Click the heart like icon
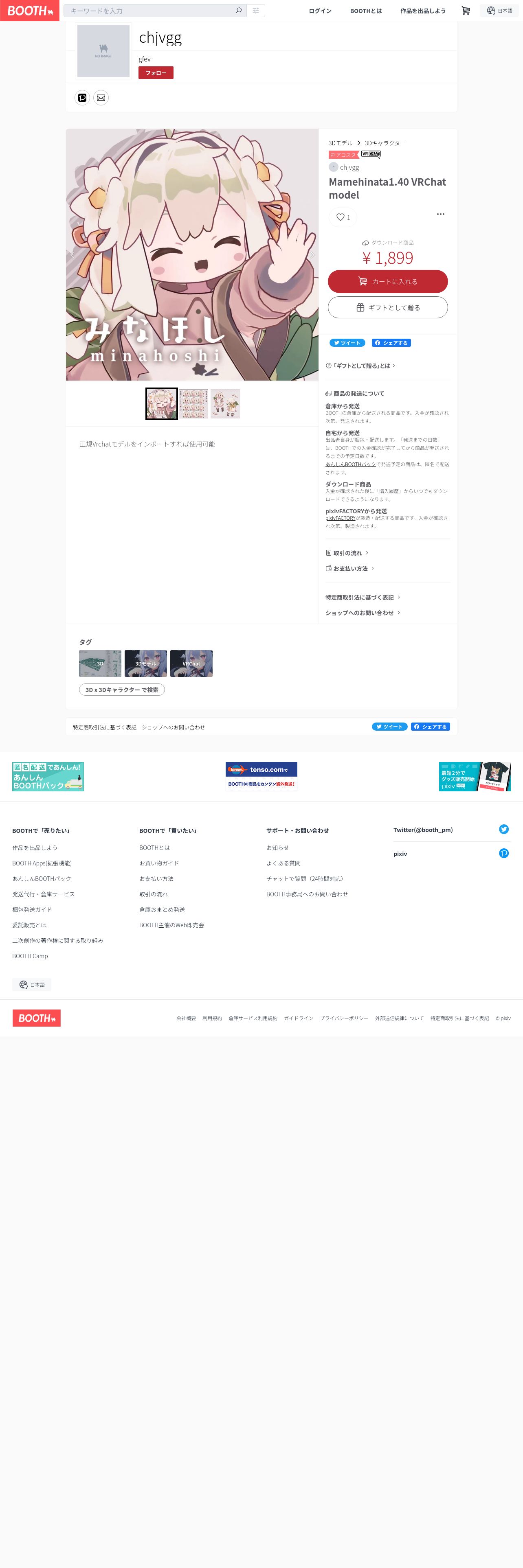523x1568 pixels. pos(341,217)
